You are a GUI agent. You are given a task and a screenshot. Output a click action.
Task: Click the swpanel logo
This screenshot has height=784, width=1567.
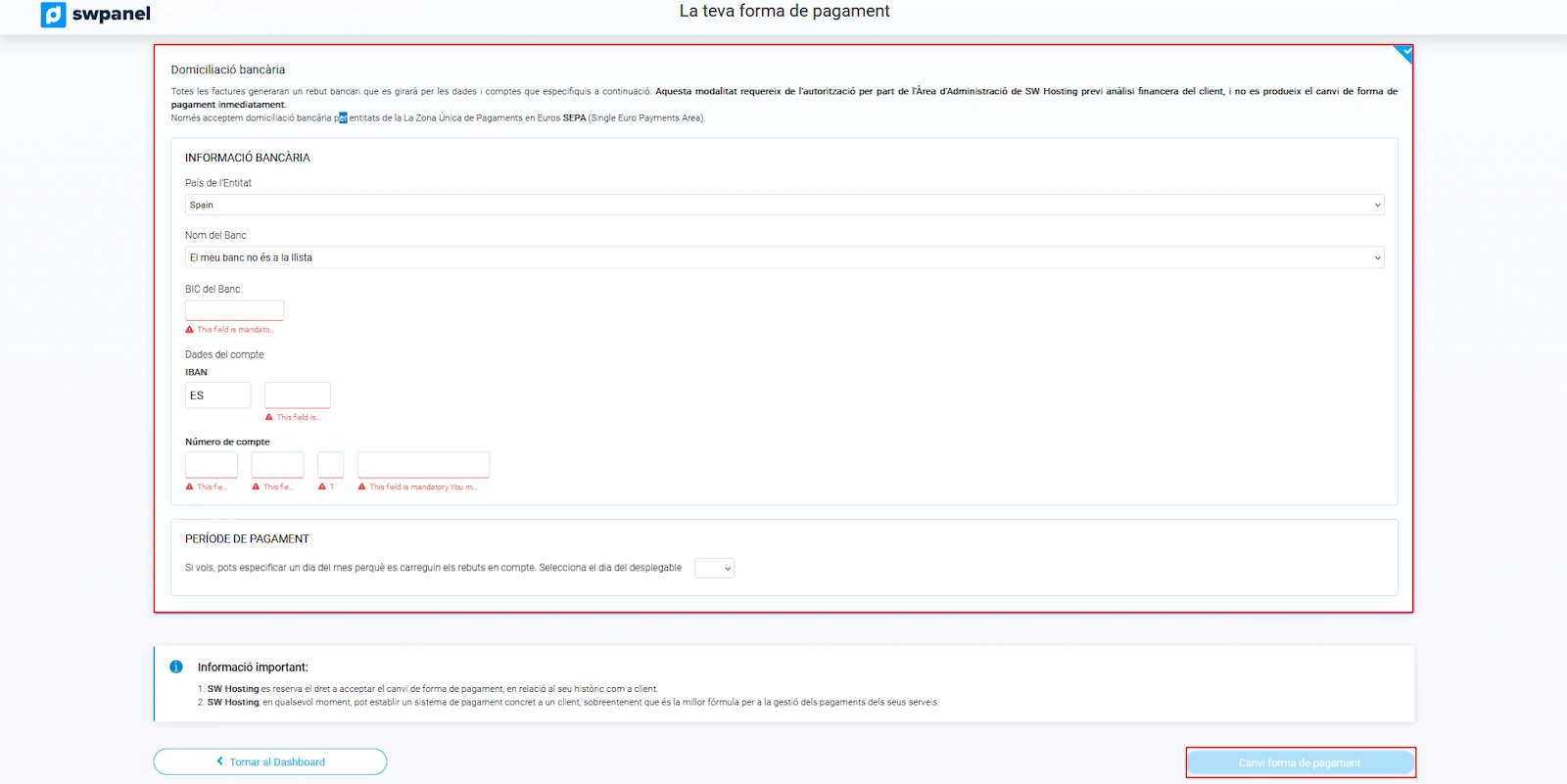pos(96,15)
